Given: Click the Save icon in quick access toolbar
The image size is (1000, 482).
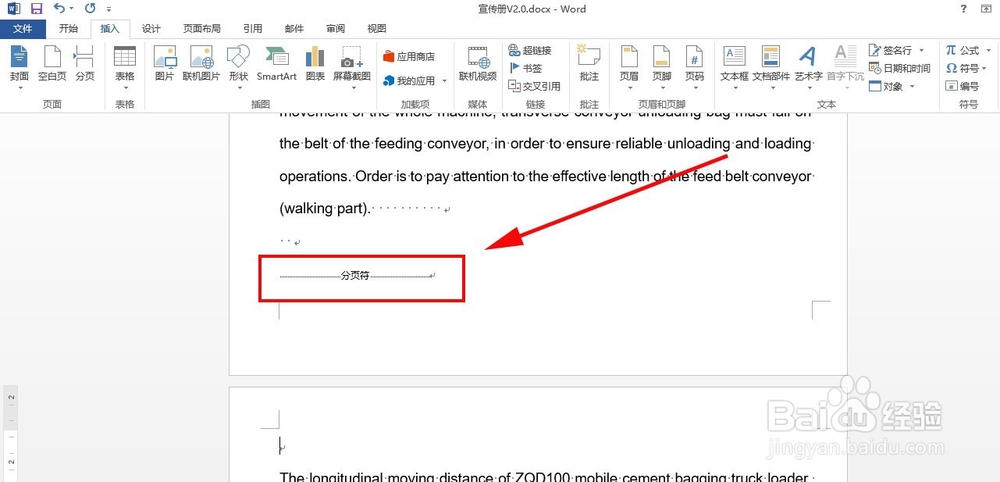Looking at the screenshot, I should point(36,9).
